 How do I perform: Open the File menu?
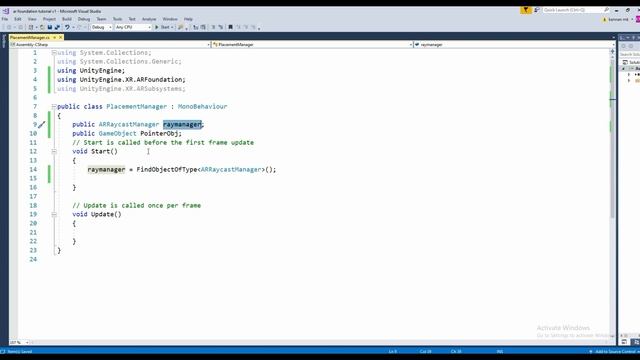coord(5,19)
